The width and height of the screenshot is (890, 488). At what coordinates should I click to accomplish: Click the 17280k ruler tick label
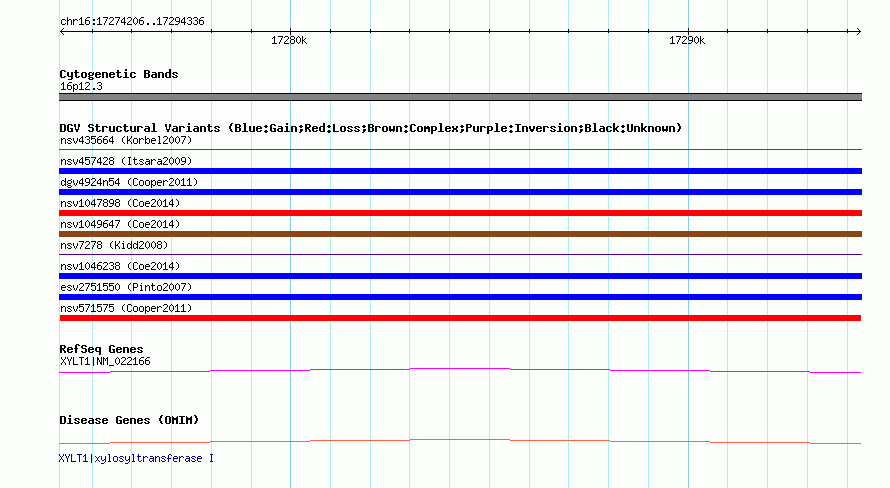pyautogui.click(x=289, y=40)
